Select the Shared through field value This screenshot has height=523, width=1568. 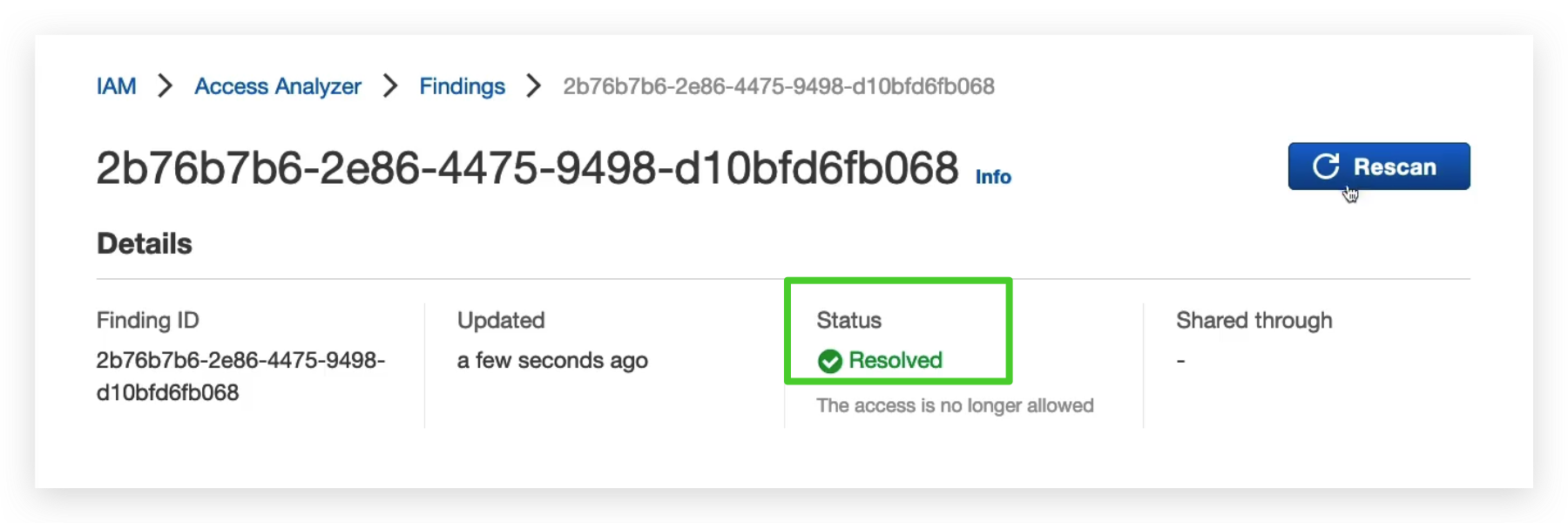click(x=1179, y=360)
